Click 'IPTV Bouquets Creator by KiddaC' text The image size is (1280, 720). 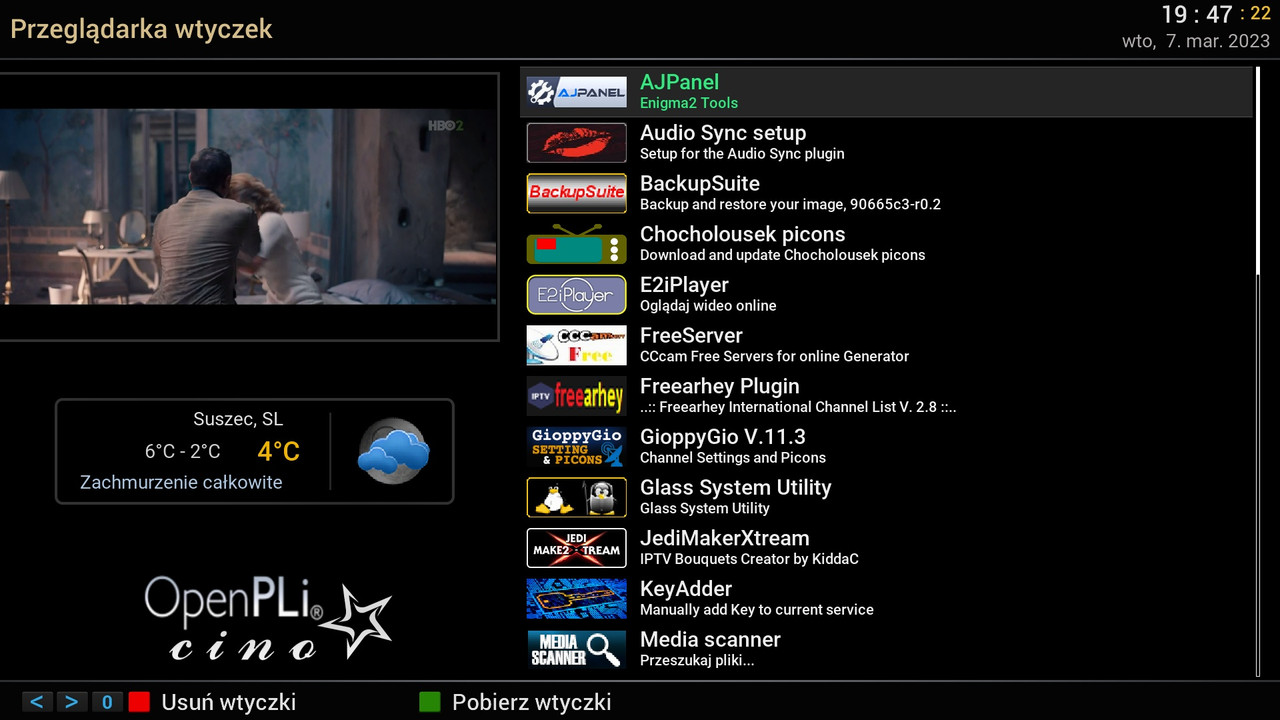pos(749,559)
